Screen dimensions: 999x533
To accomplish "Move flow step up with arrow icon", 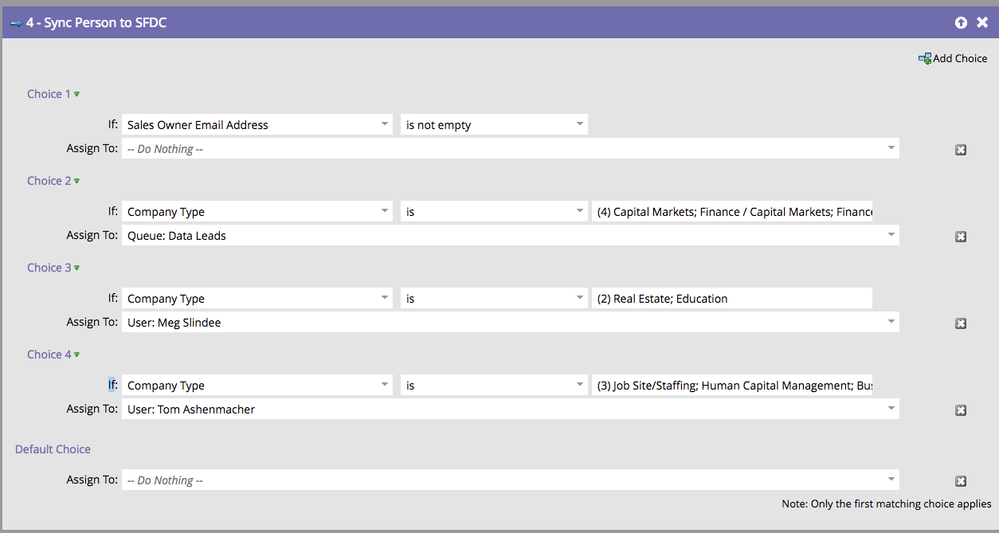I will 961,22.
